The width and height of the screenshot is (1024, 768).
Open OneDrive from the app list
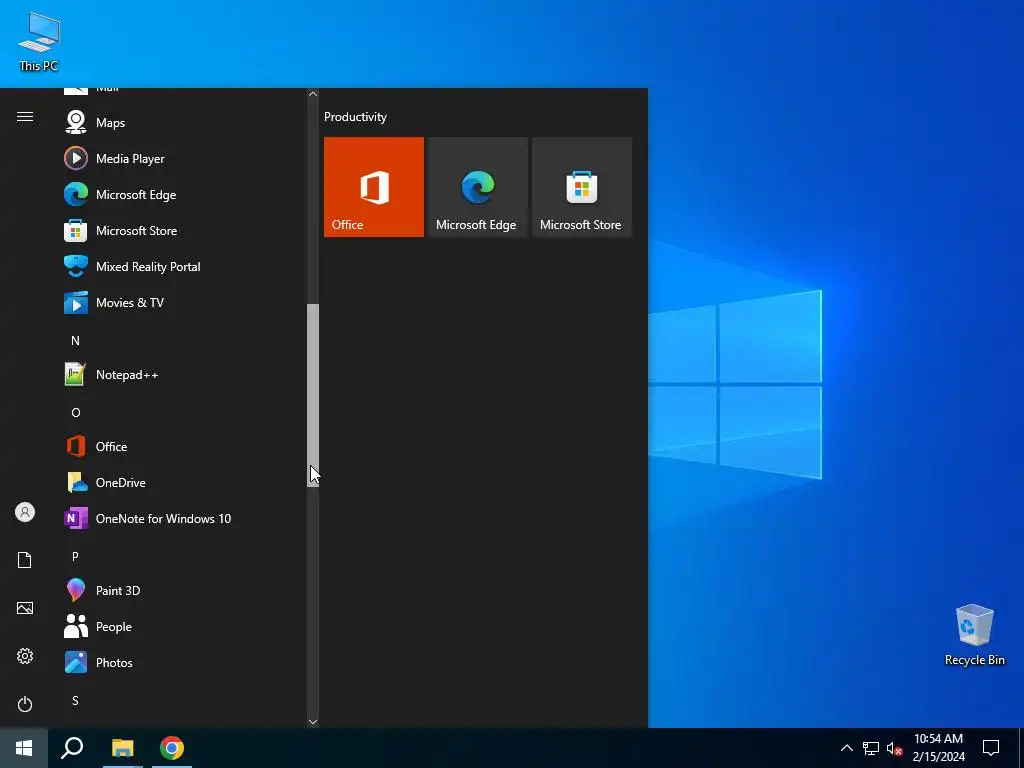point(183,483)
